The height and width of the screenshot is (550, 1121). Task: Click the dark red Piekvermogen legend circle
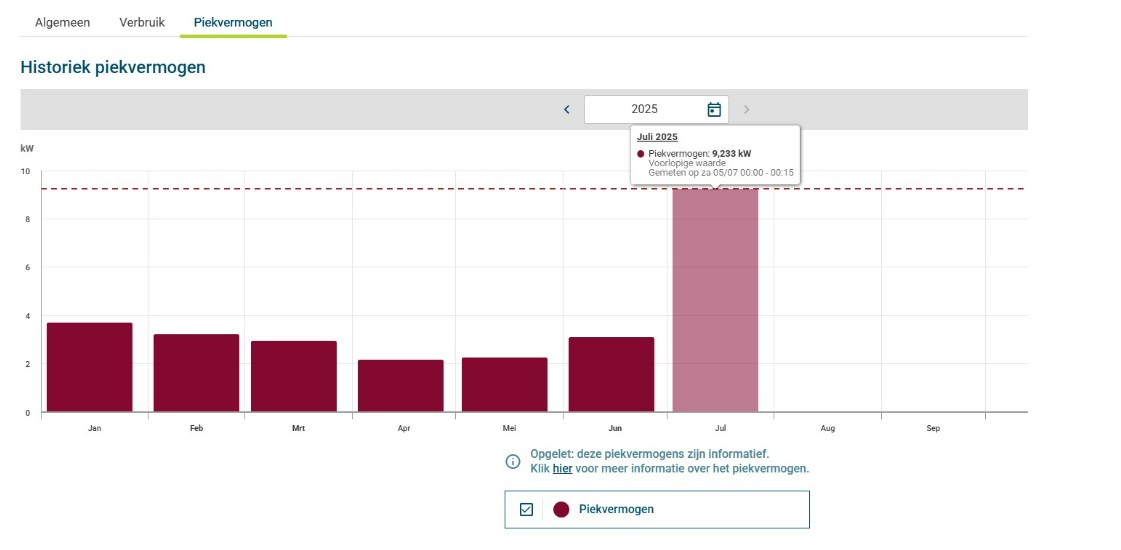561,509
